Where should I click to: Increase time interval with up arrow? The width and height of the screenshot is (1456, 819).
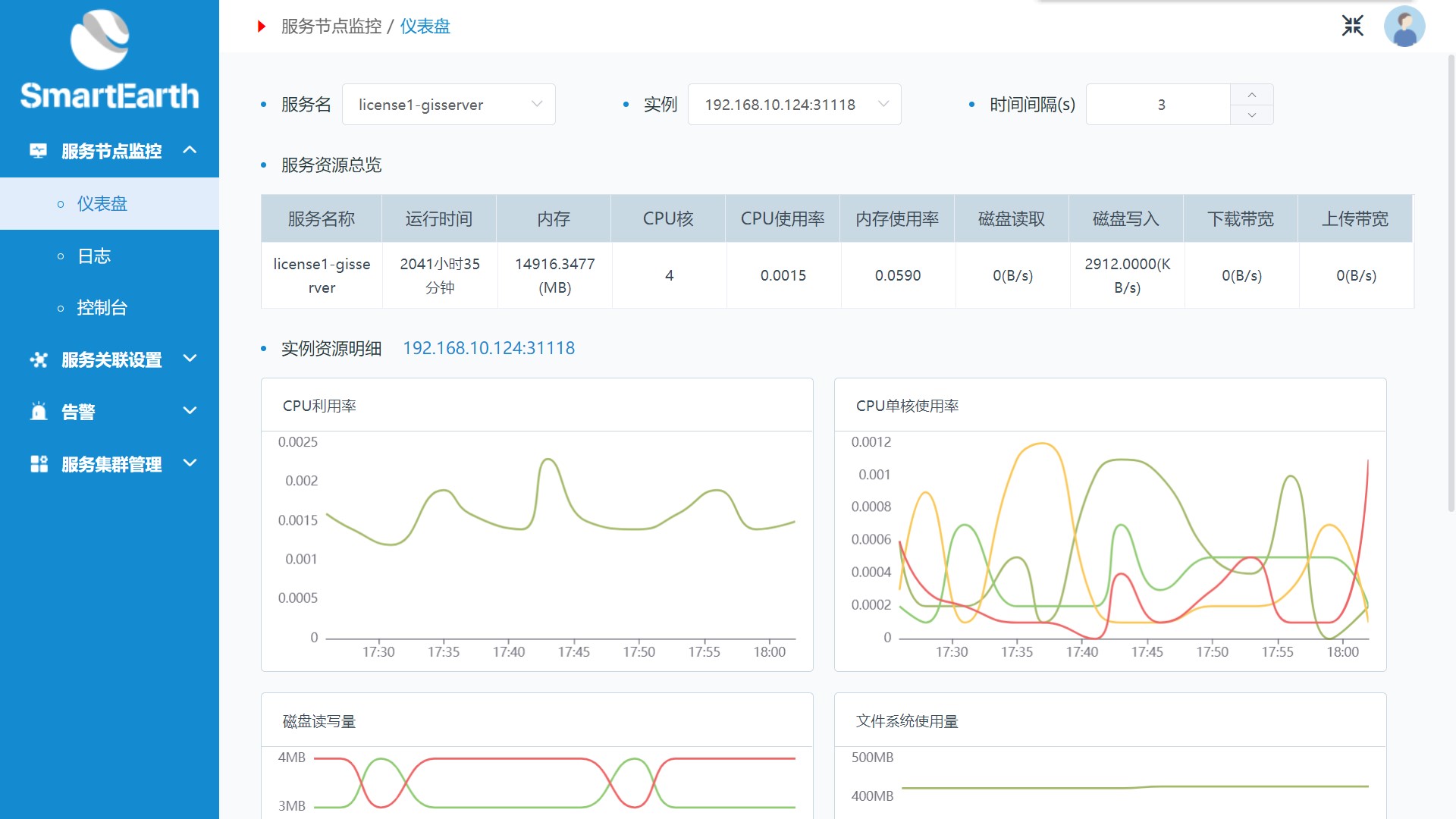[1251, 95]
